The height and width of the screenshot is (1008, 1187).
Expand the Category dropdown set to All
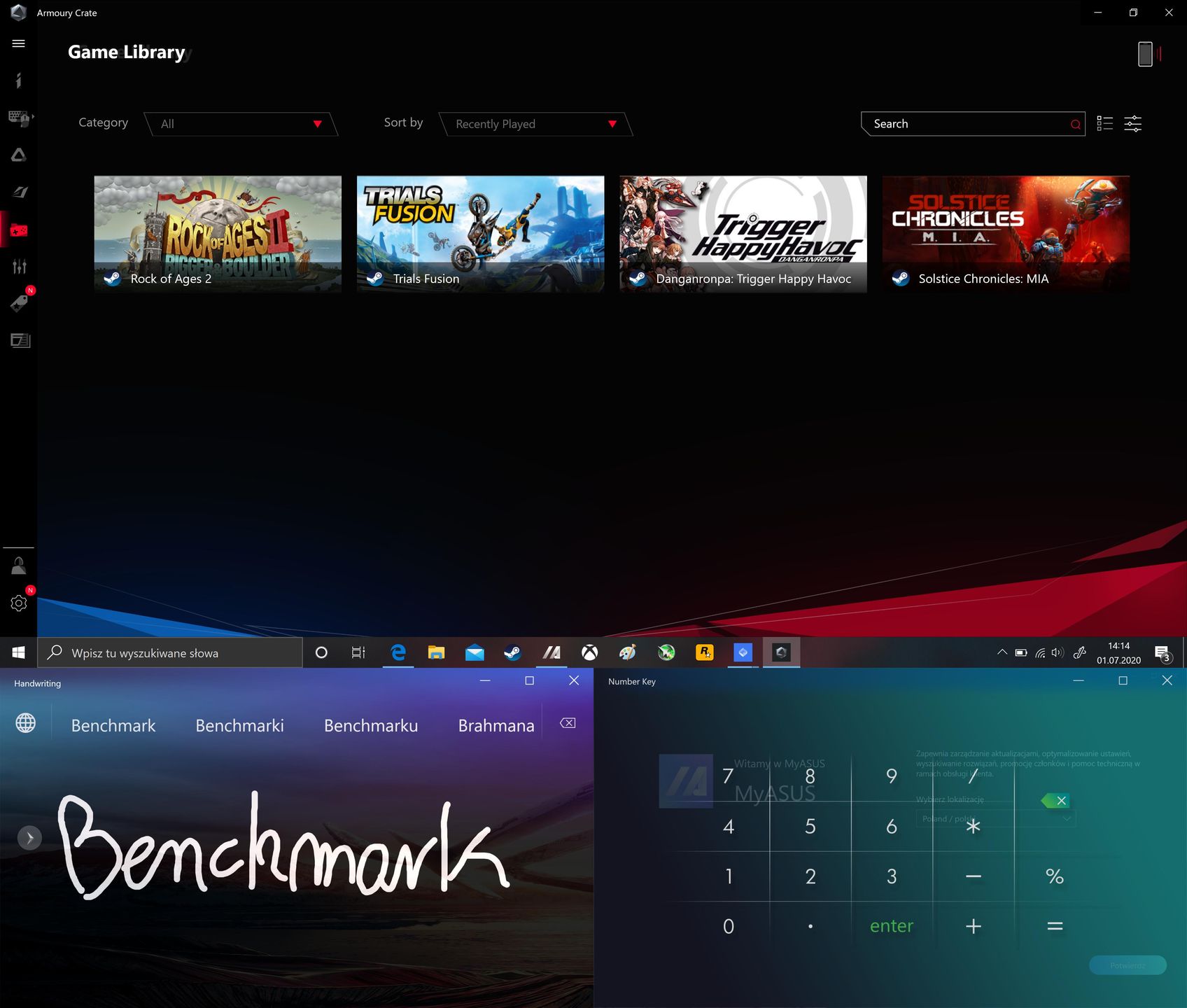tap(241, 124)
